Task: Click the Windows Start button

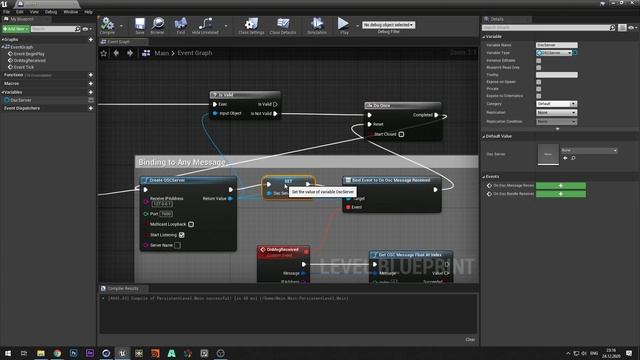Action: 8,353
